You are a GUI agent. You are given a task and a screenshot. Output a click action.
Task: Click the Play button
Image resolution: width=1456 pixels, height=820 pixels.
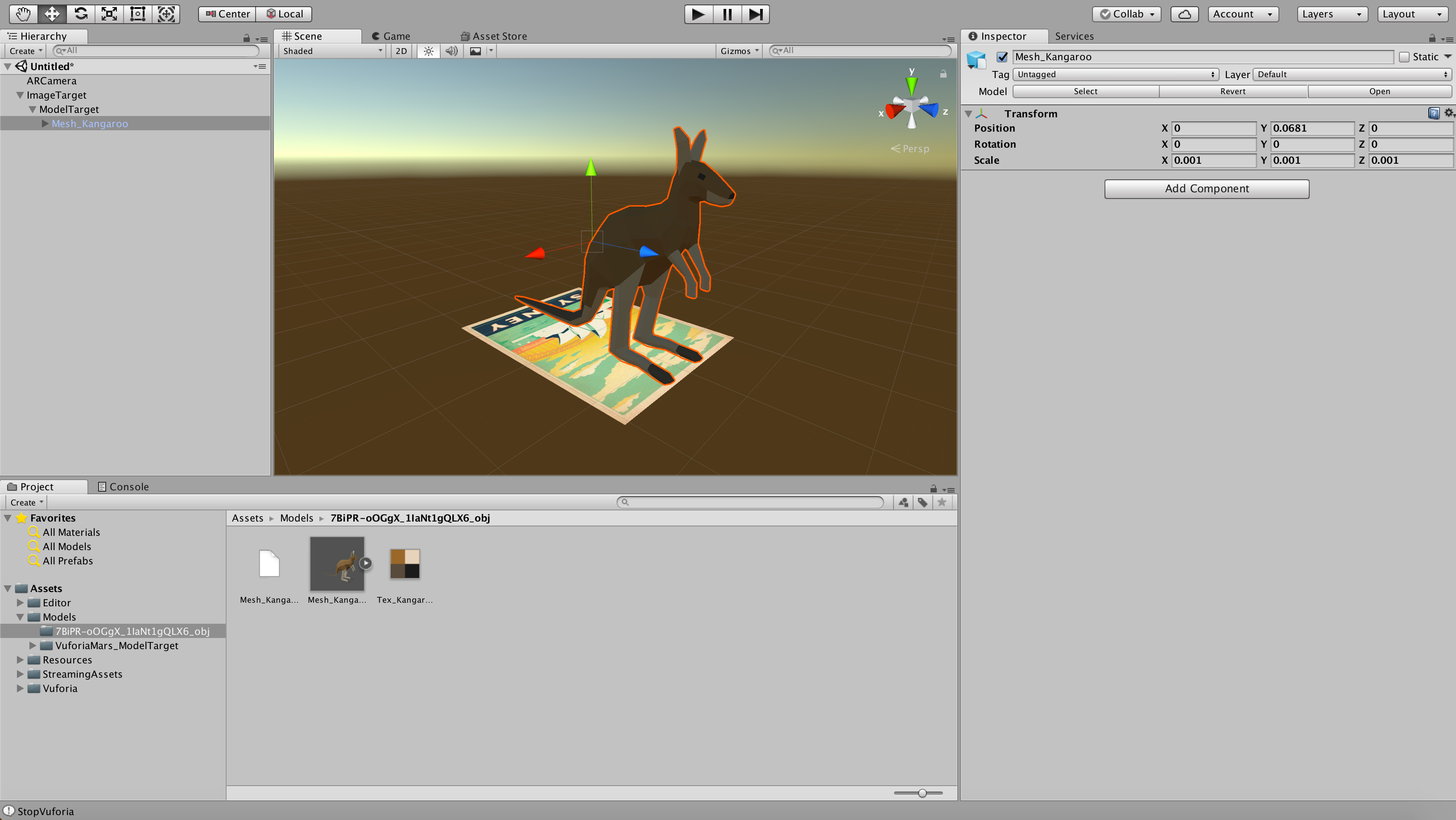click(x=698, y=14)
